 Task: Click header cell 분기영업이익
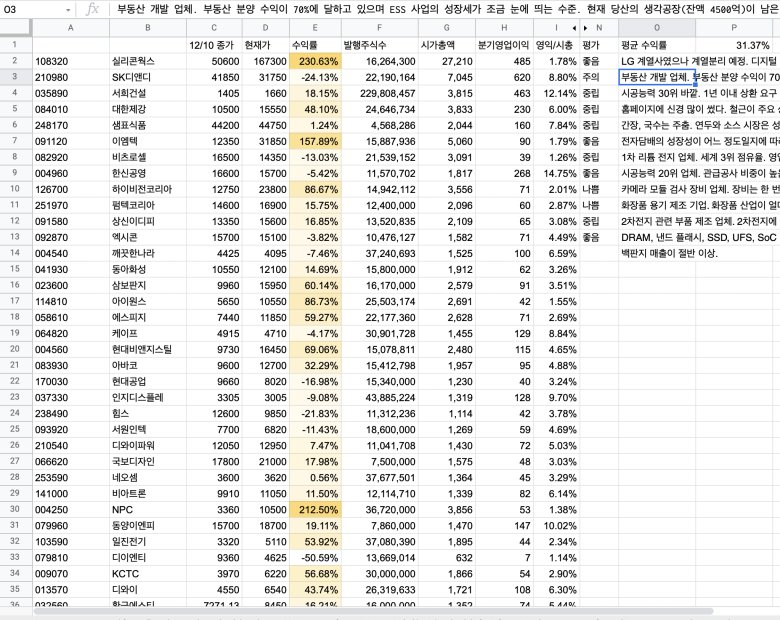tap(504, 45)
